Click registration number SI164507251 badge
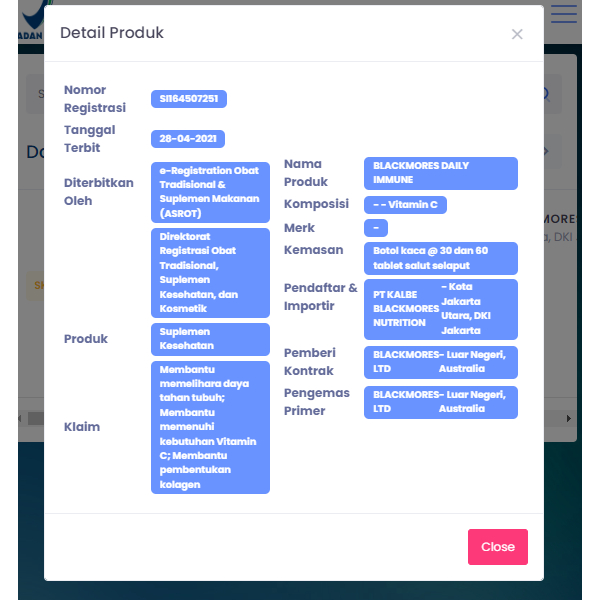Screen dimensions: 600x600 189,99
